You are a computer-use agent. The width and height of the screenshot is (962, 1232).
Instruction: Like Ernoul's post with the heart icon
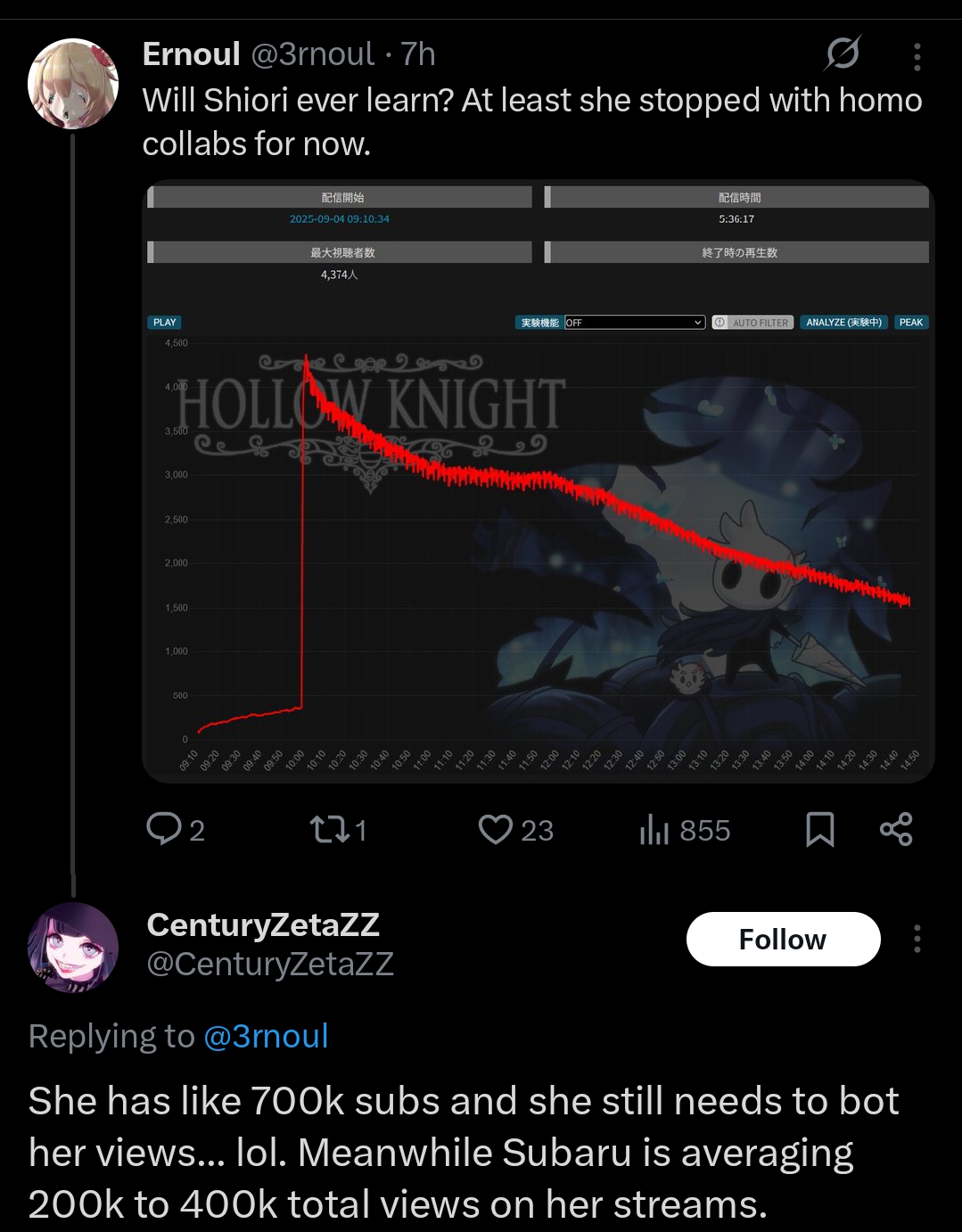(x=496, y=829)
